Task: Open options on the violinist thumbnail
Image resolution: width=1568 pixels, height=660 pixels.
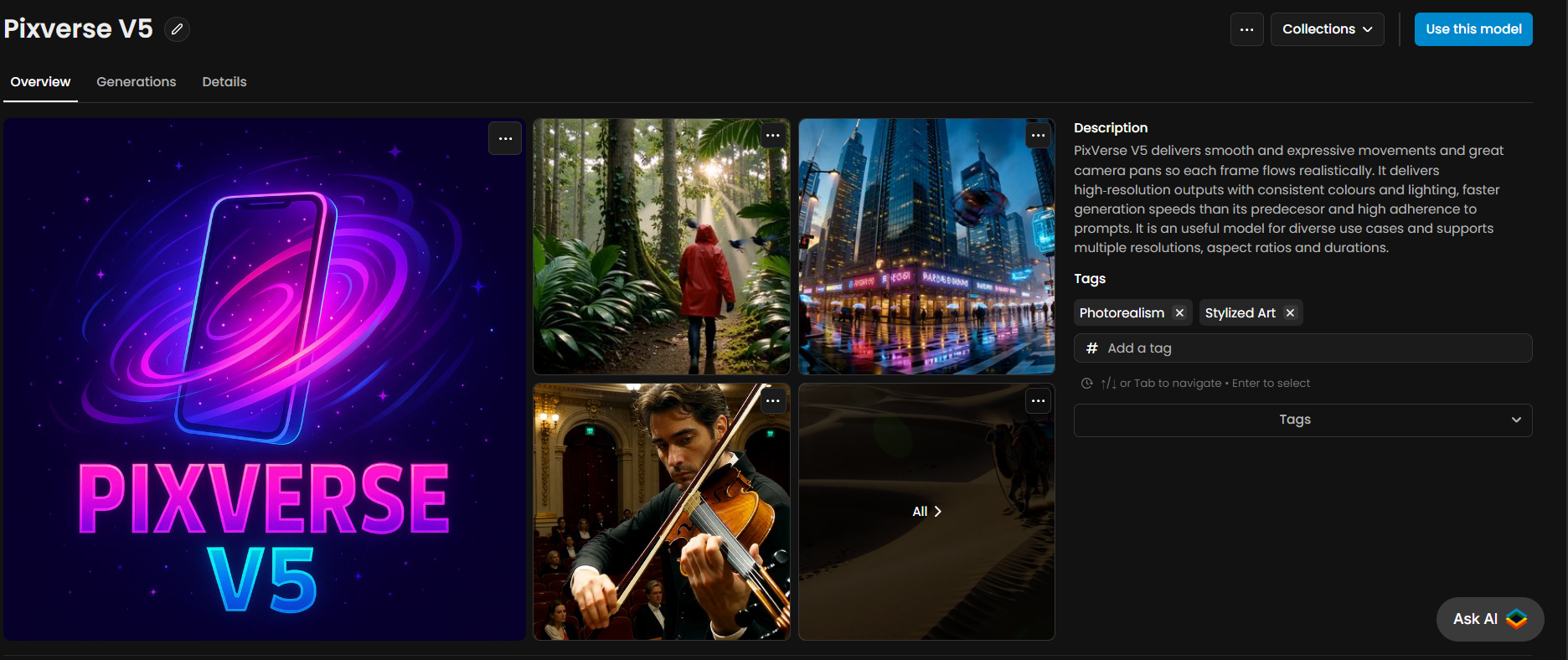Action: click(772, 401)
